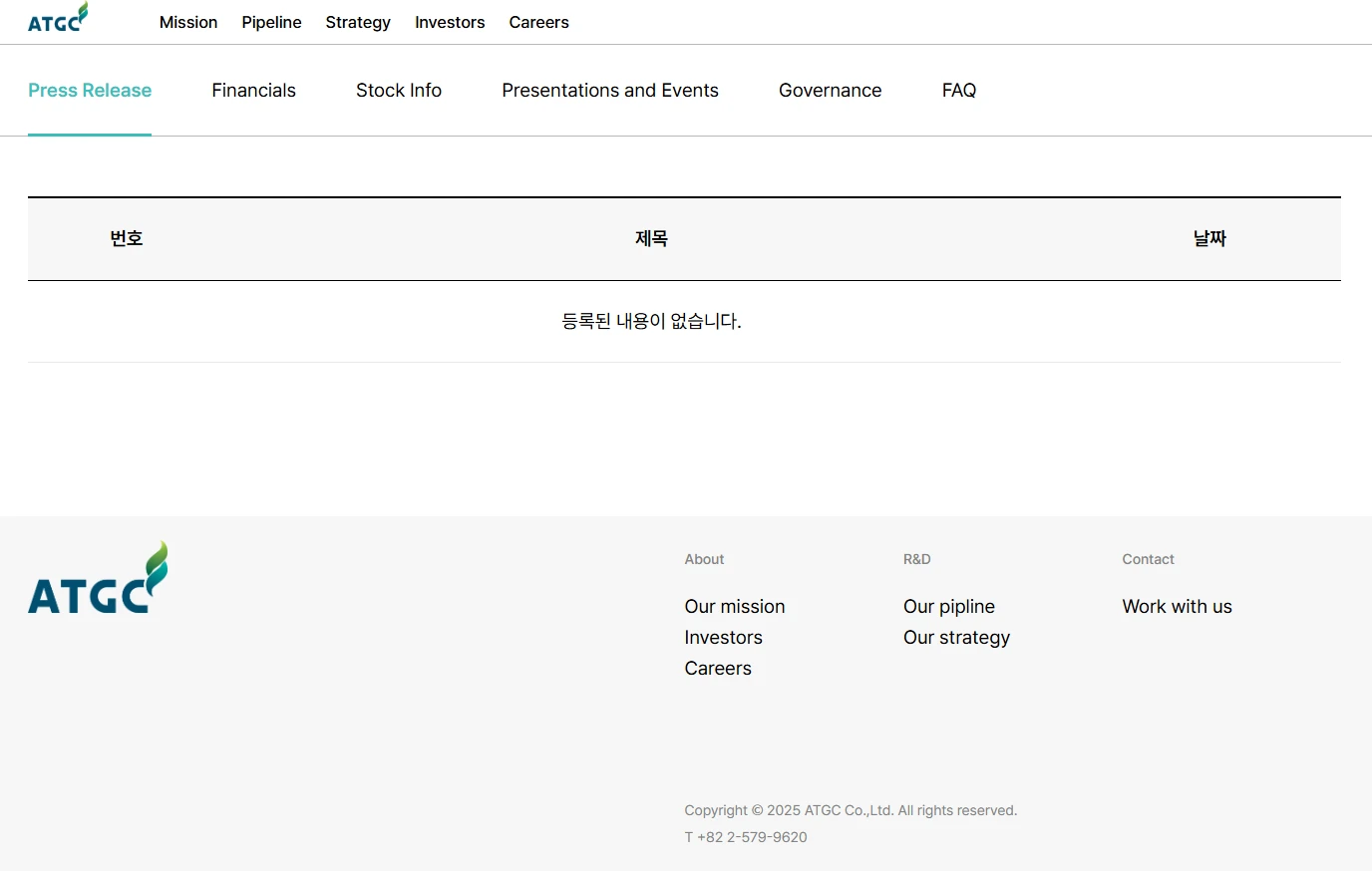This screenshot has width=1372, height=871.
Task: Open the Stock Info tab
Action: [399, 91]
